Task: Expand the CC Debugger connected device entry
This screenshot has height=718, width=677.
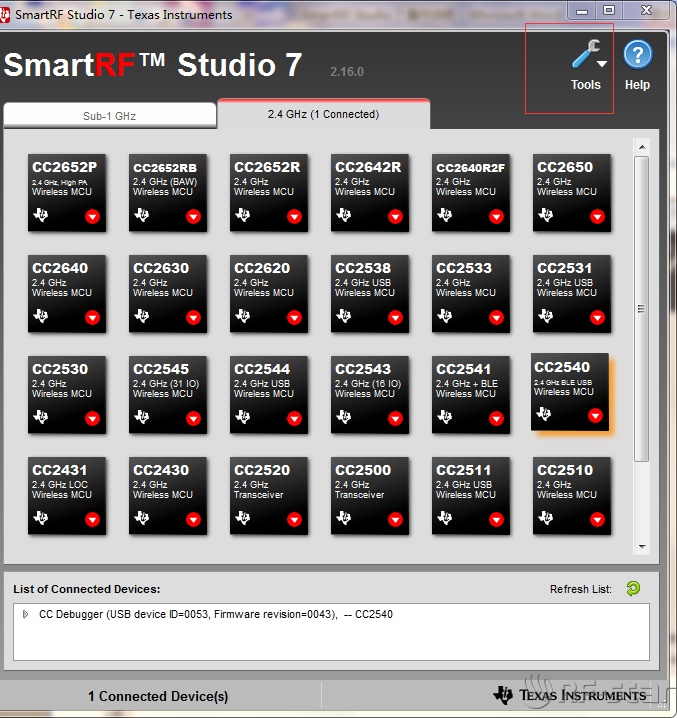Action: [x=25, y=615]
